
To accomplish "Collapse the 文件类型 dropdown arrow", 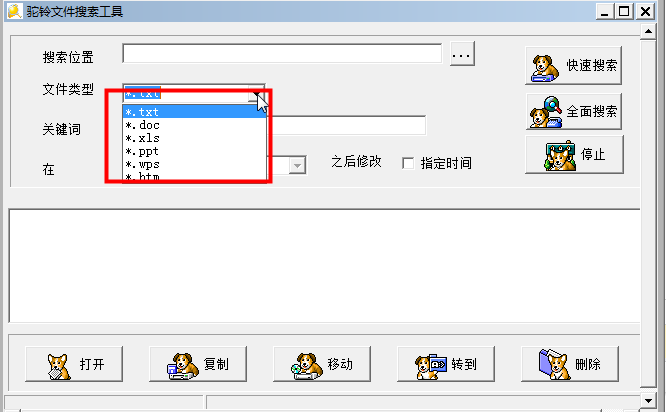I will point(256,94).
